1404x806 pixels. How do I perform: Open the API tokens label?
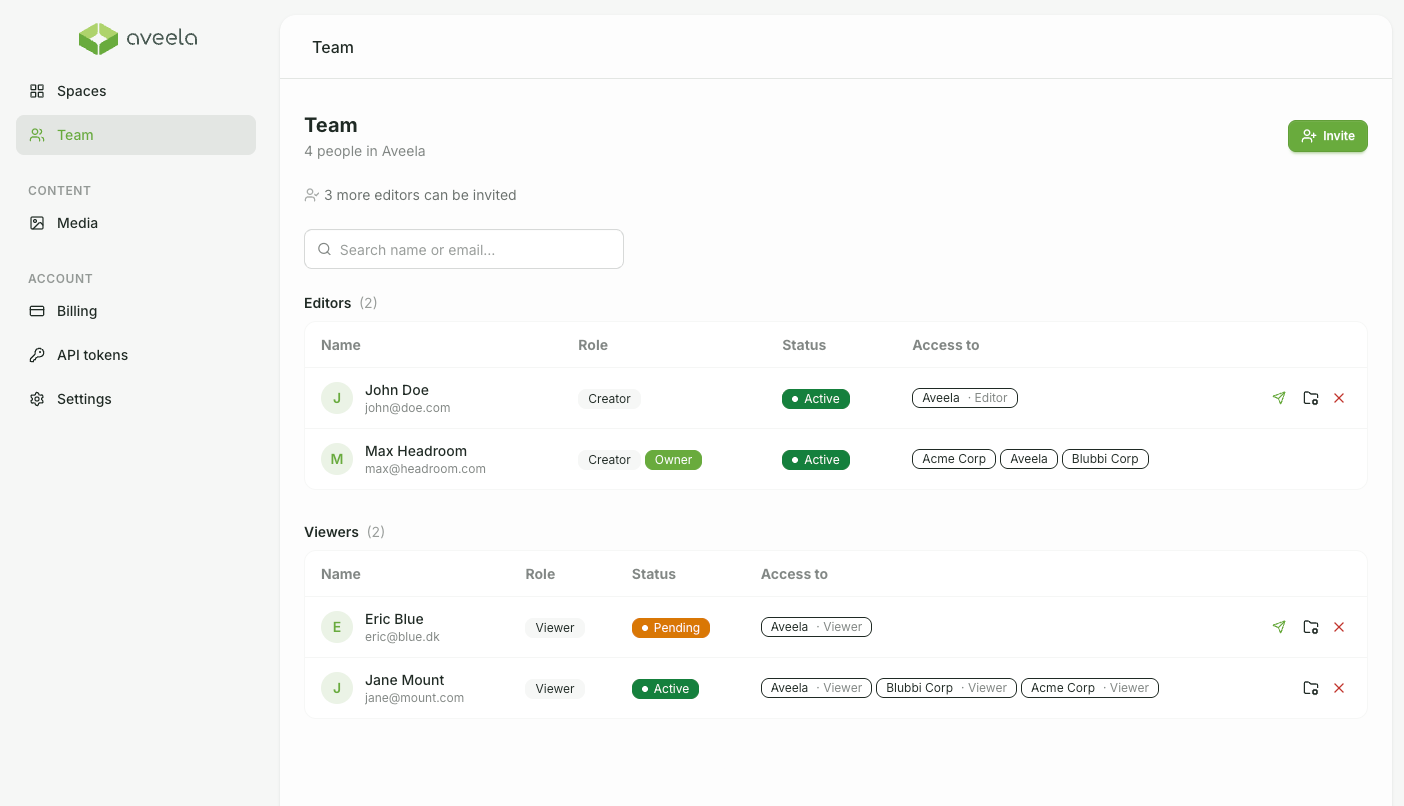(92, 355)
